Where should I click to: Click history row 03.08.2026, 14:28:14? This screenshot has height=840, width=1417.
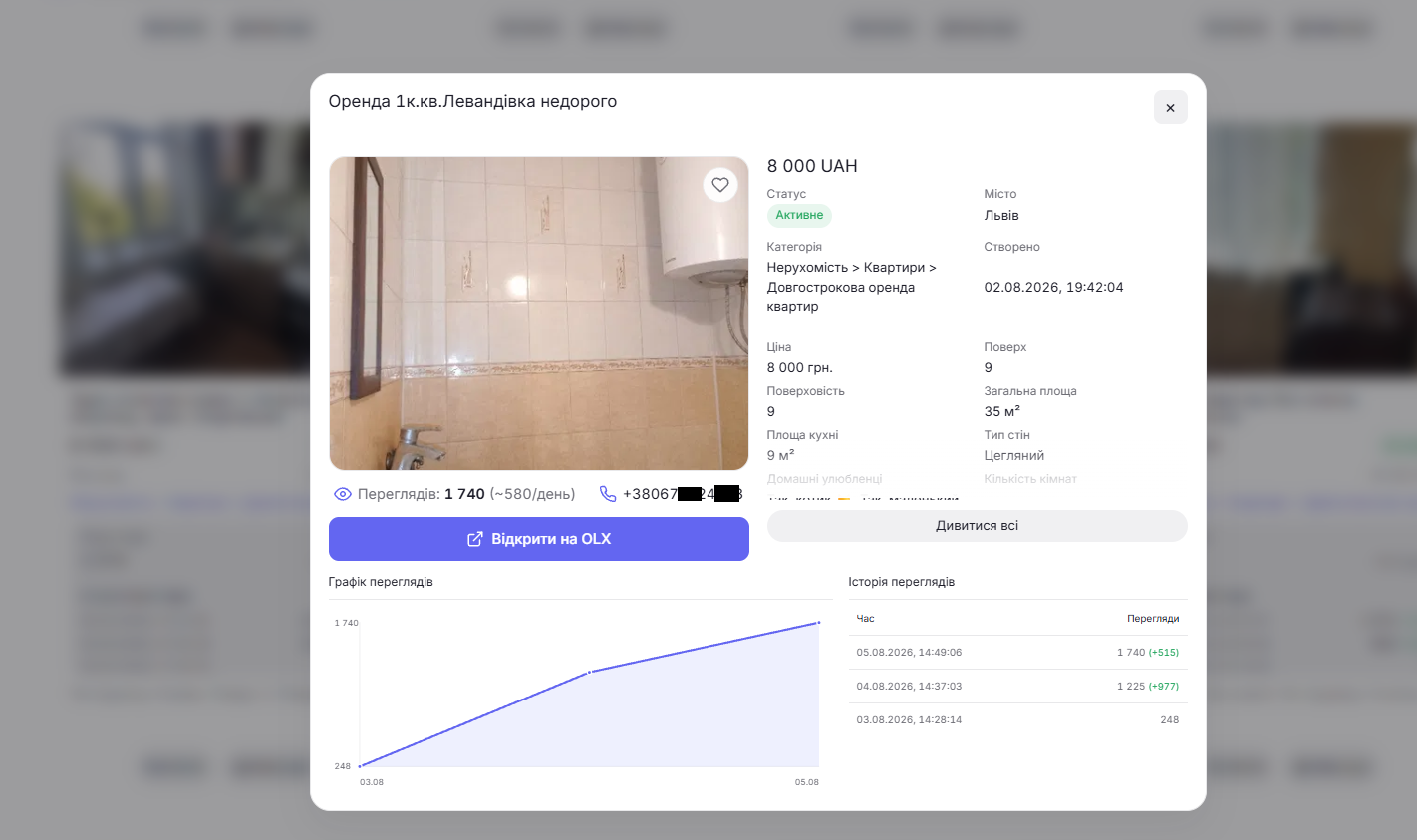click(1017, 720)
